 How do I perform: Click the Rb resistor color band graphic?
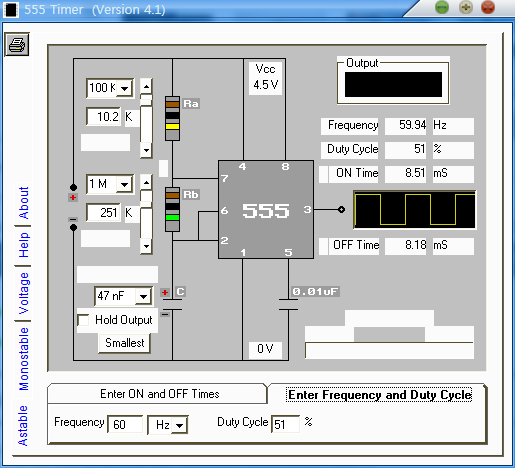coord(172,209)
